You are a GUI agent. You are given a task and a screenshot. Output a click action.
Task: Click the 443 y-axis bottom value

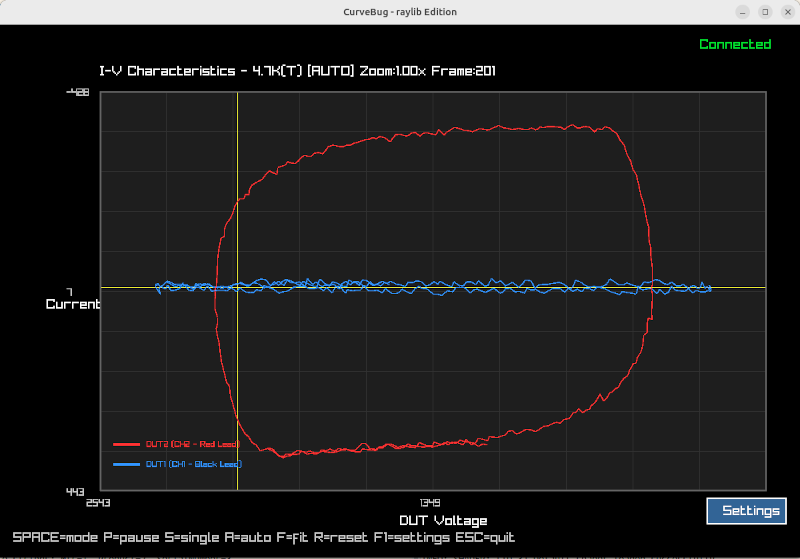click(77, 491)
